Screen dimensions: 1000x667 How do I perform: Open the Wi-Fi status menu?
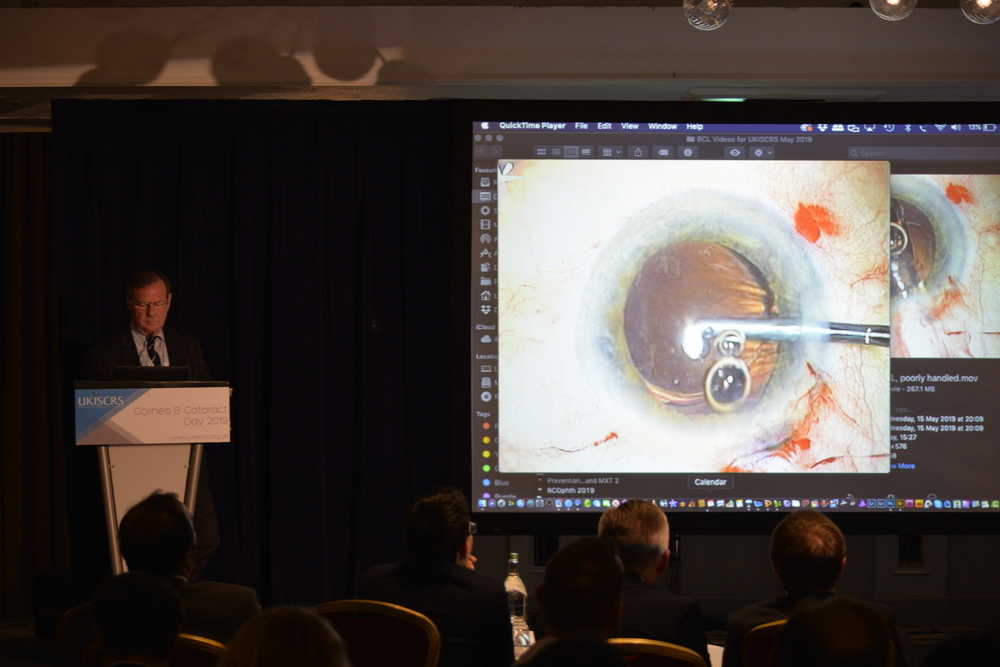click(940, 128)
